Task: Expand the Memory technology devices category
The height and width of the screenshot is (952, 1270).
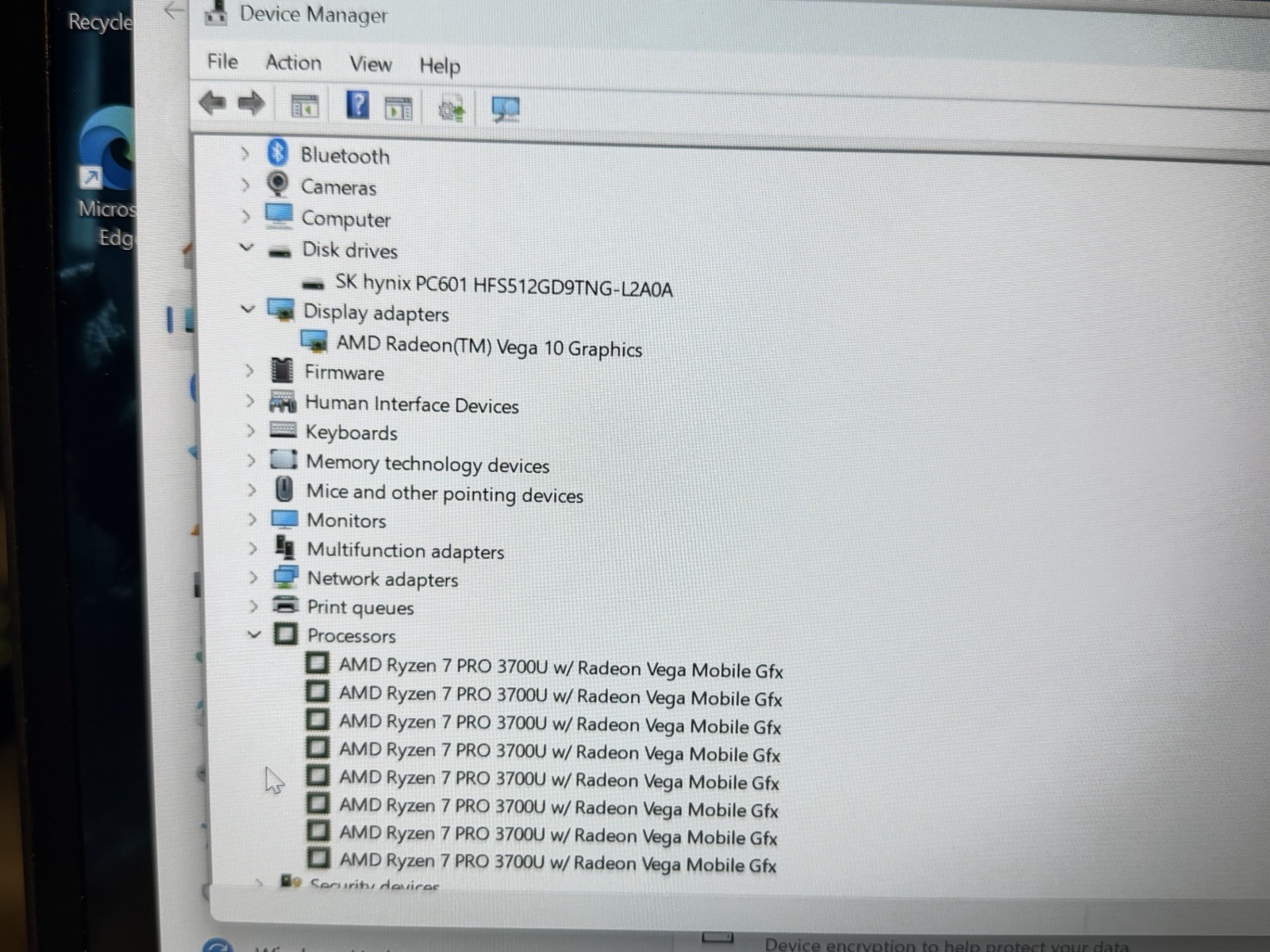Action: (251, 460)
